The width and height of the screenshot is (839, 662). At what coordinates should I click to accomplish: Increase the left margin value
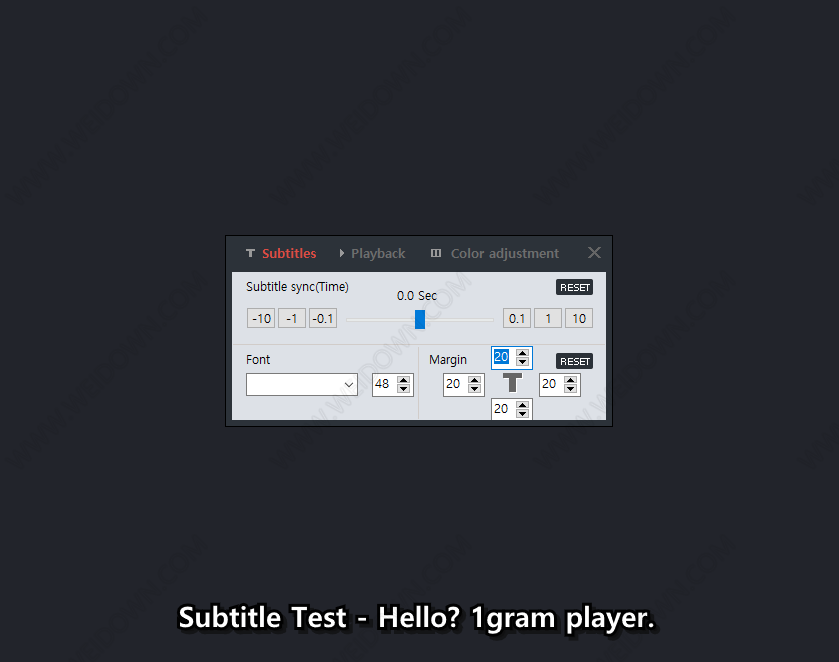[x=475, y=379]
